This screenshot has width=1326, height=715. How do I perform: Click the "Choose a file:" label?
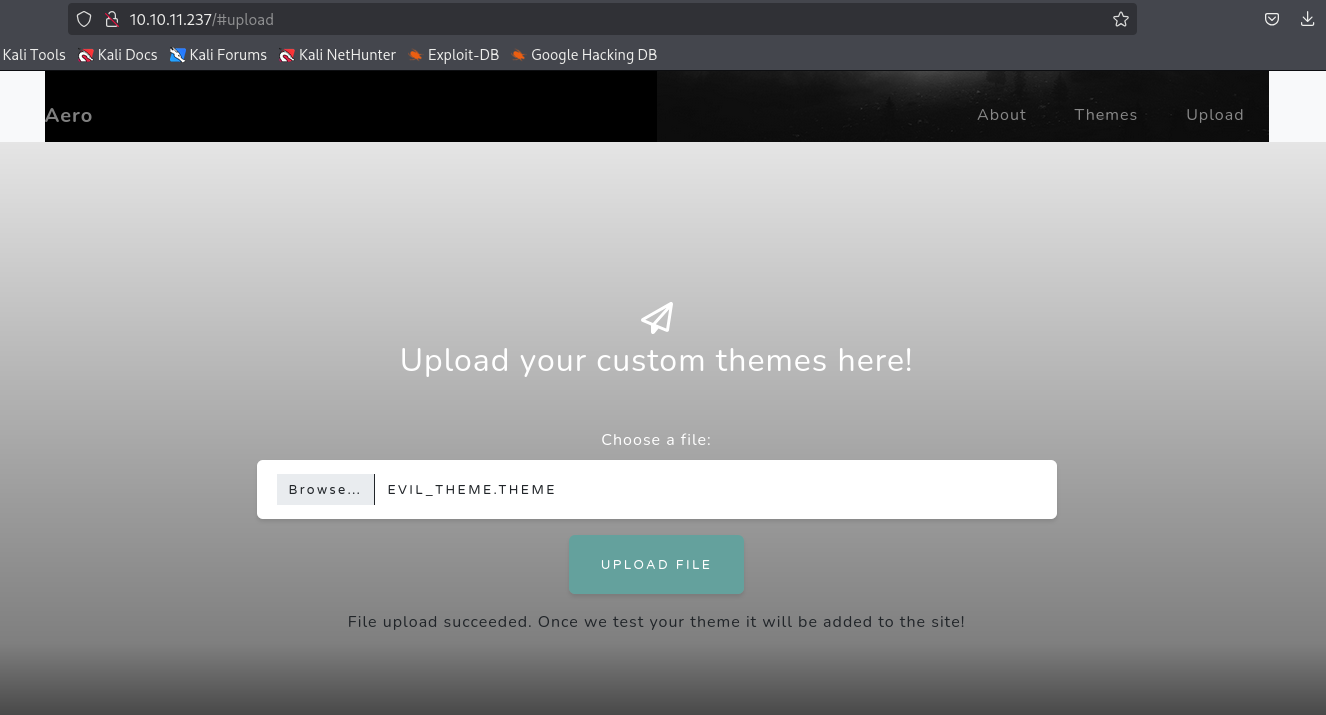tap(656, 439)
